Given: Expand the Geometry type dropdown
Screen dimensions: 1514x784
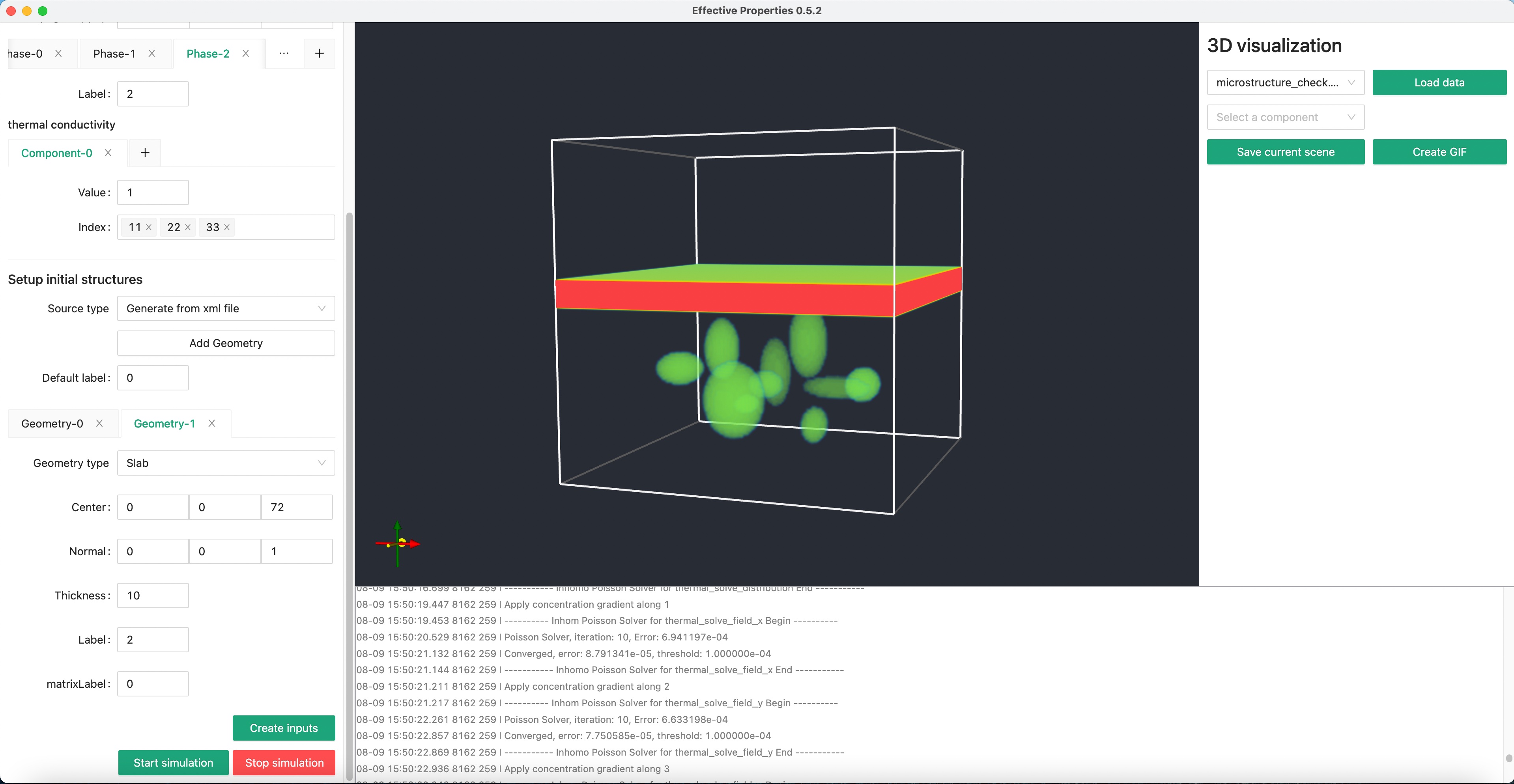Looking at the screenshot, I should [226, 463].
